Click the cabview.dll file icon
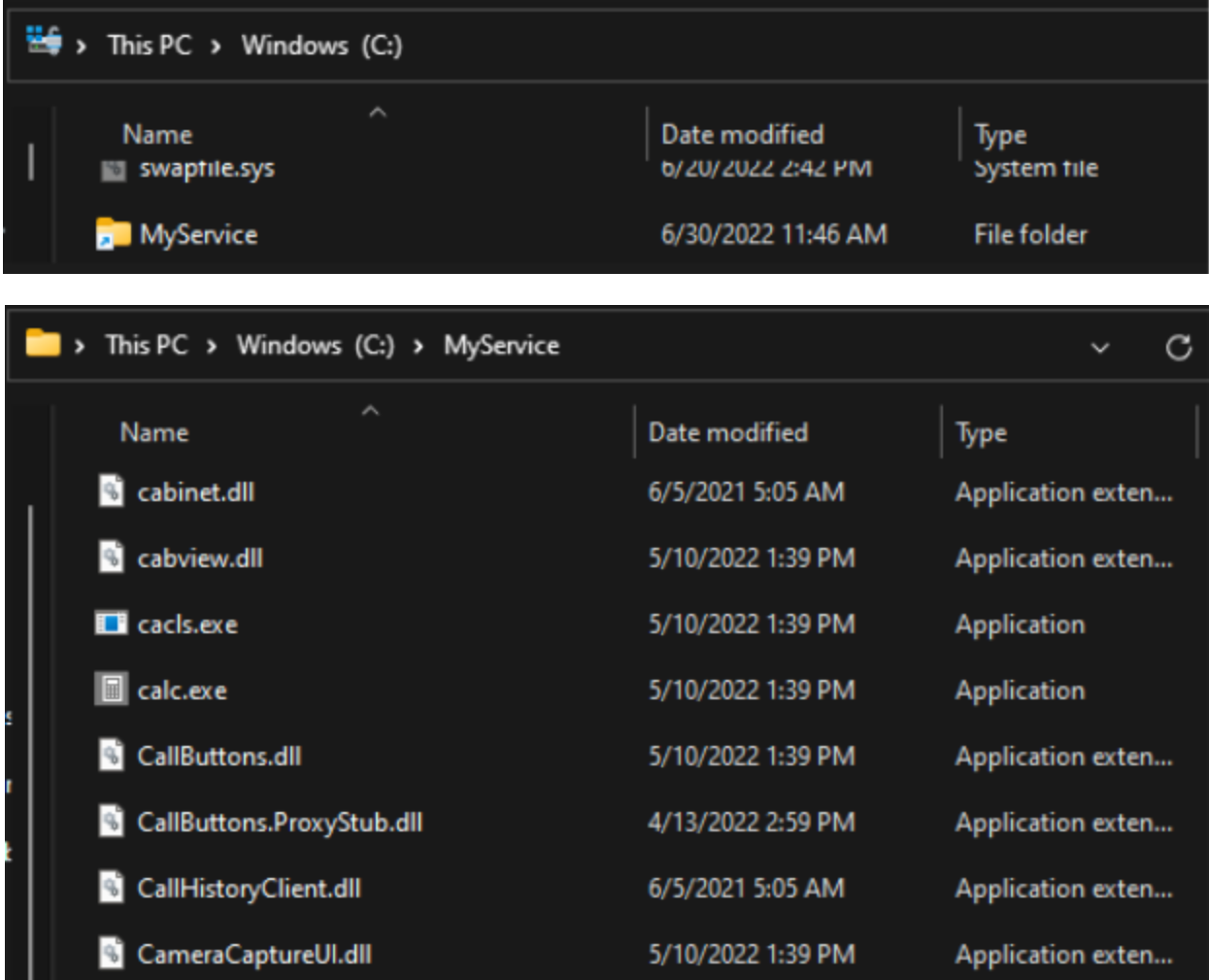The image size is (1209, 980). (112, 558)
